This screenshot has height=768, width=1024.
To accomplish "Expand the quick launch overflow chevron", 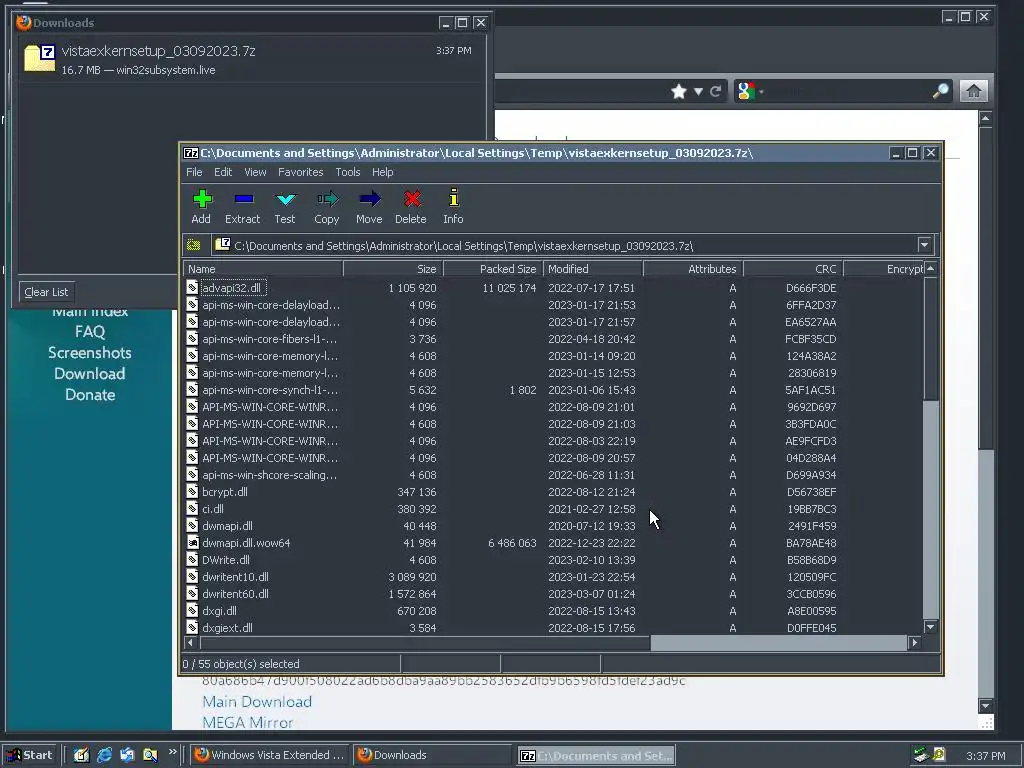I will point(172,752).
